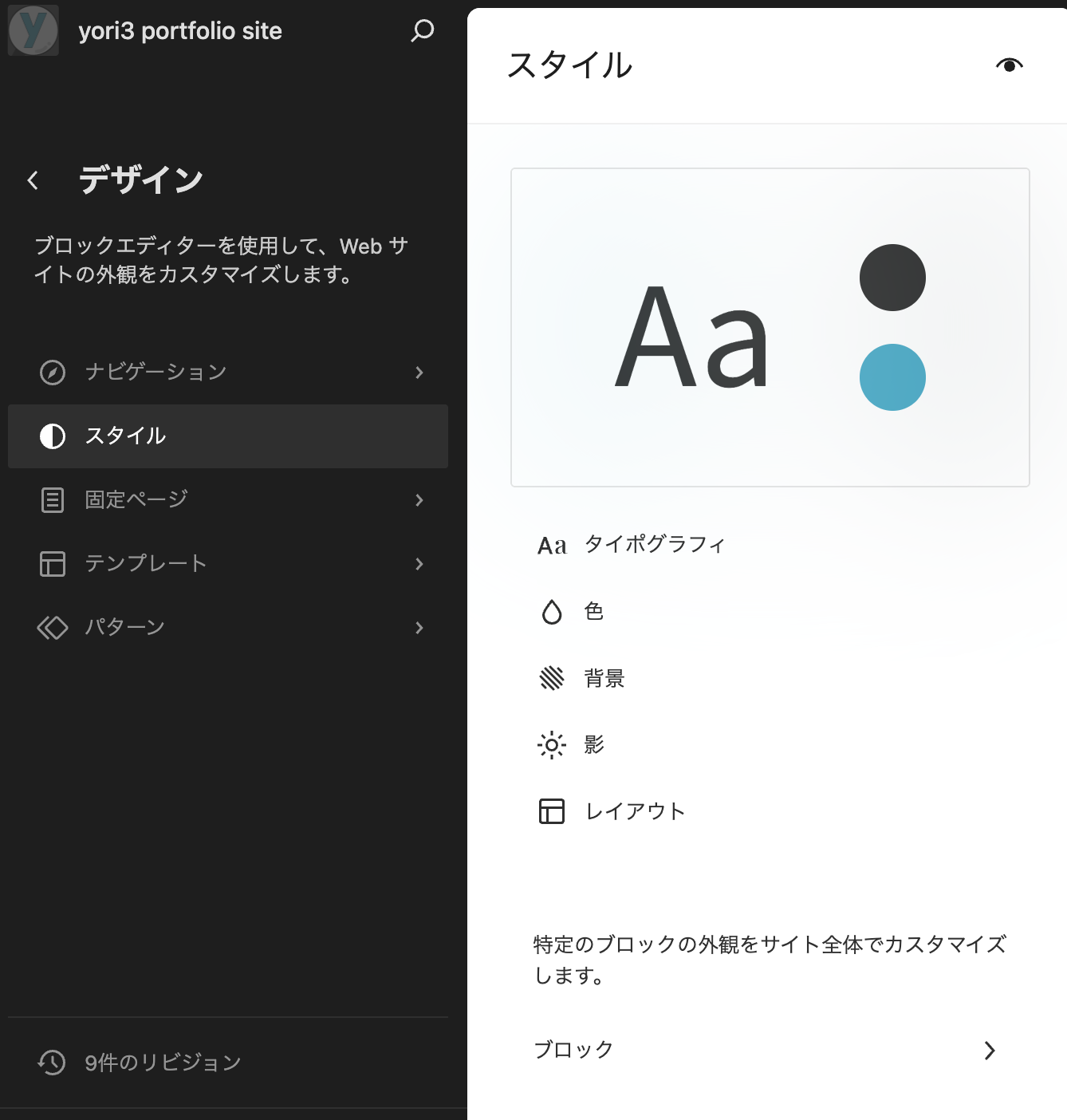
Task: Click the 固定ページ document icon
Action: pos(53,500)
